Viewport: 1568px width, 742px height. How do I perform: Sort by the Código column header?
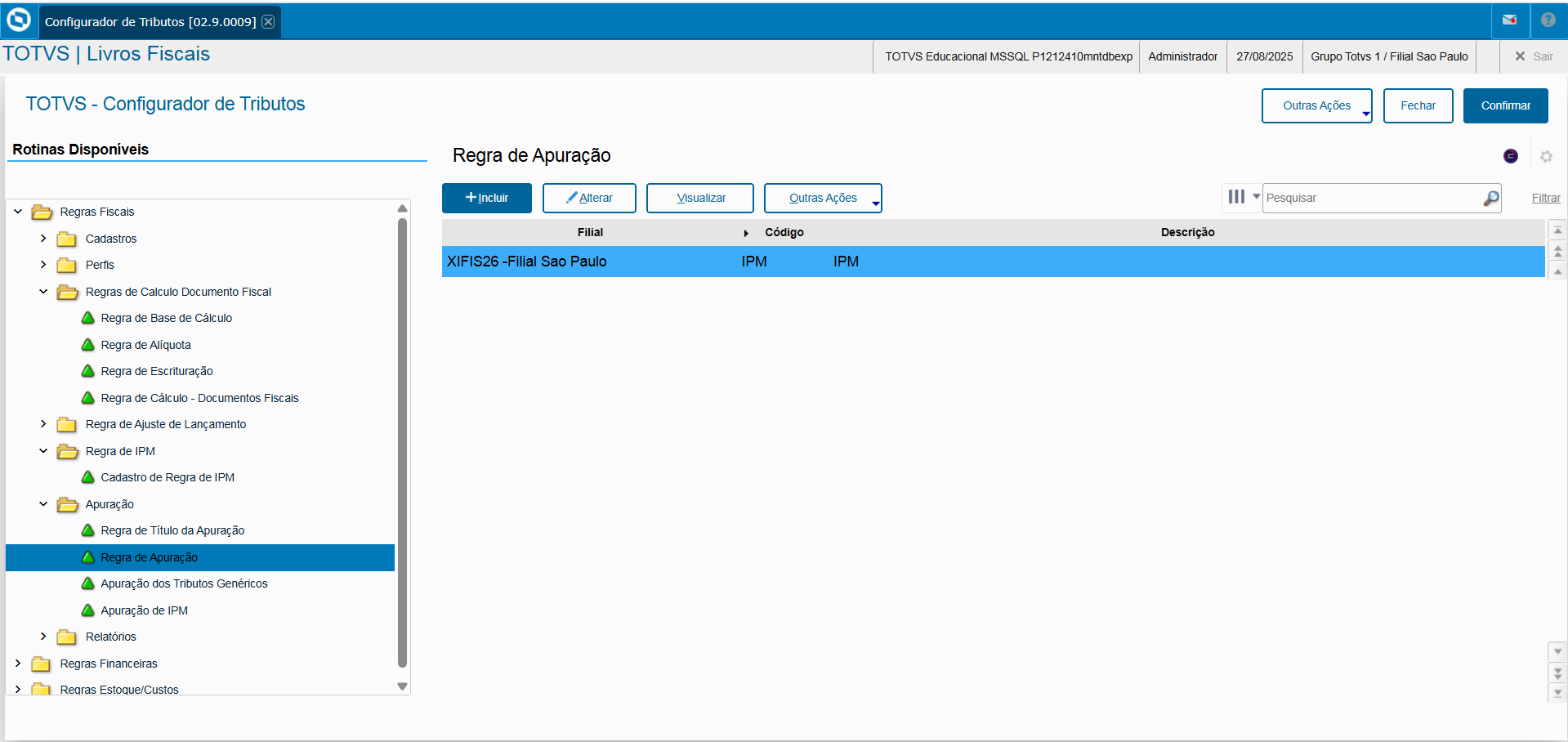click(x=784, y=232)
